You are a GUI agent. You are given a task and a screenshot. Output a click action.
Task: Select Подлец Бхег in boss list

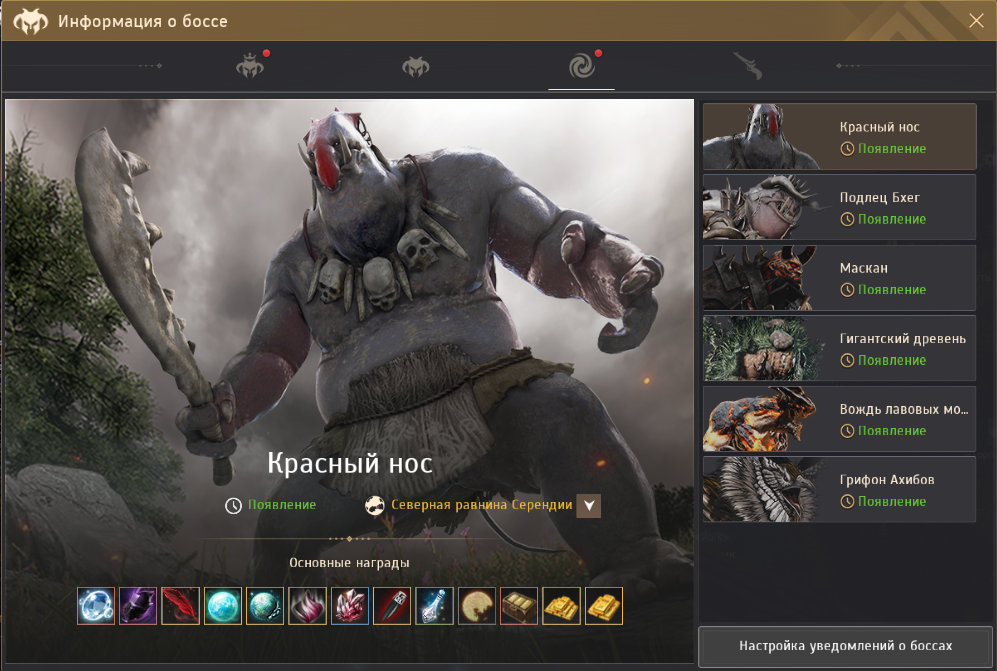(839, 207)
